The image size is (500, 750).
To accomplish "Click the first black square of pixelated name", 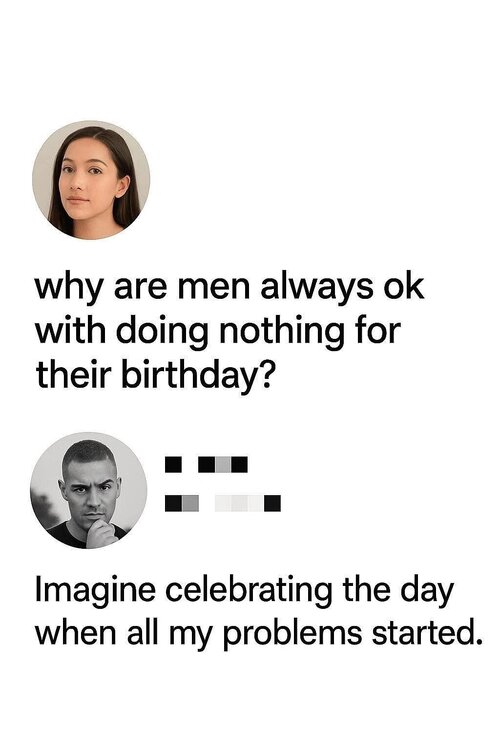I will pos(173,464).
